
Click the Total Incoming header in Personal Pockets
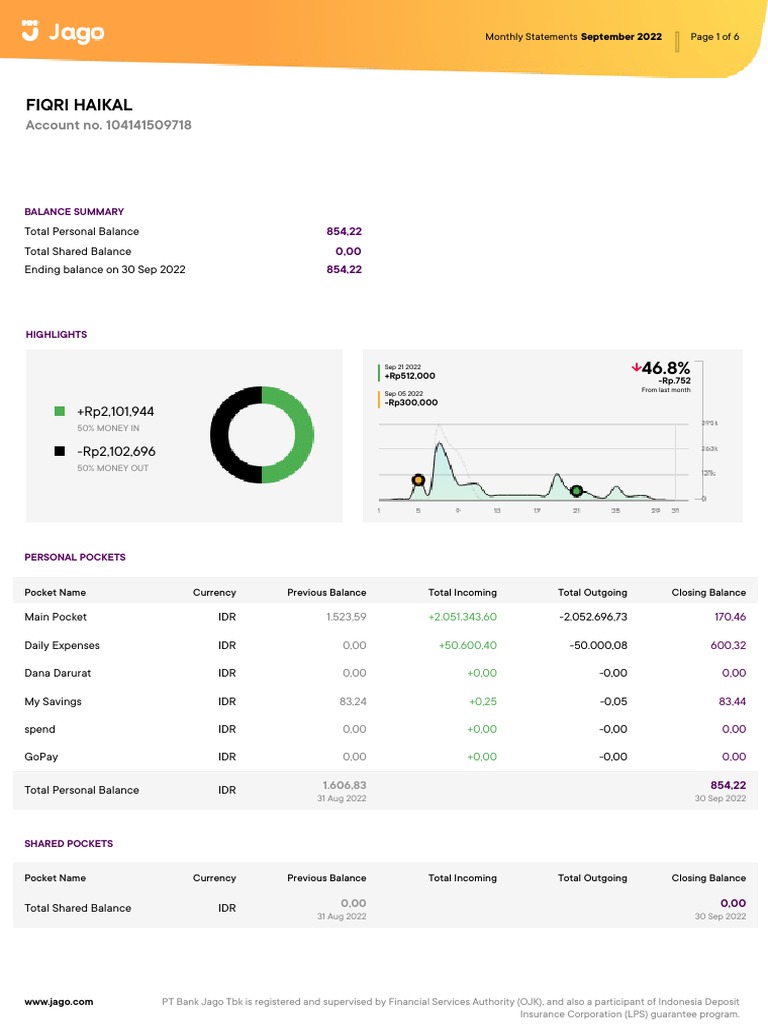(x=462, y=592)
